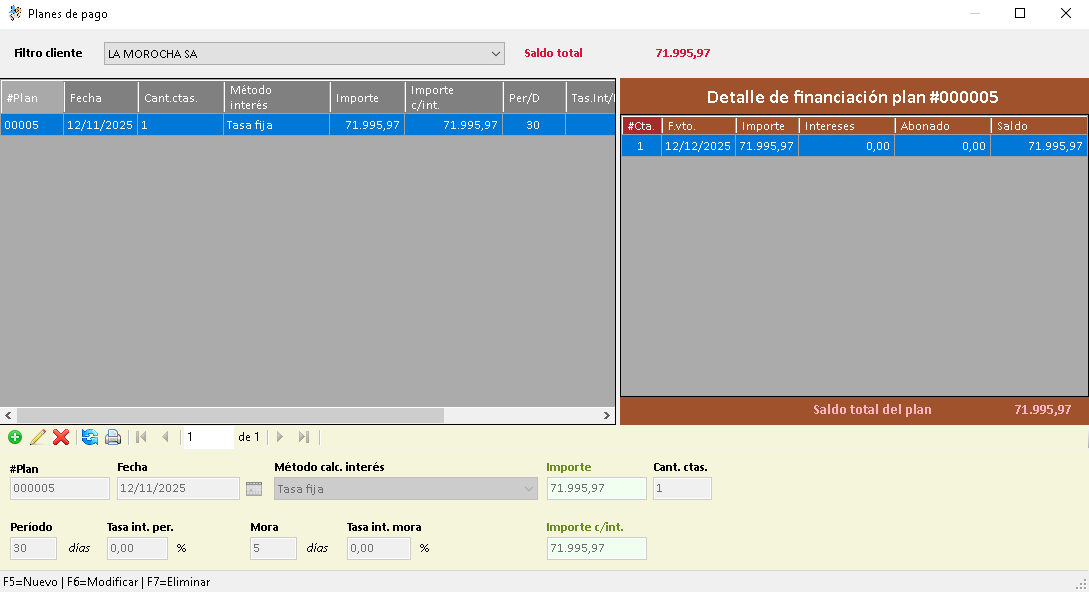Screen dimensions: 1089x592
Task: Click the Importe field showing 71.995,97
Action: pyautogui.click(x=596, y=489)
